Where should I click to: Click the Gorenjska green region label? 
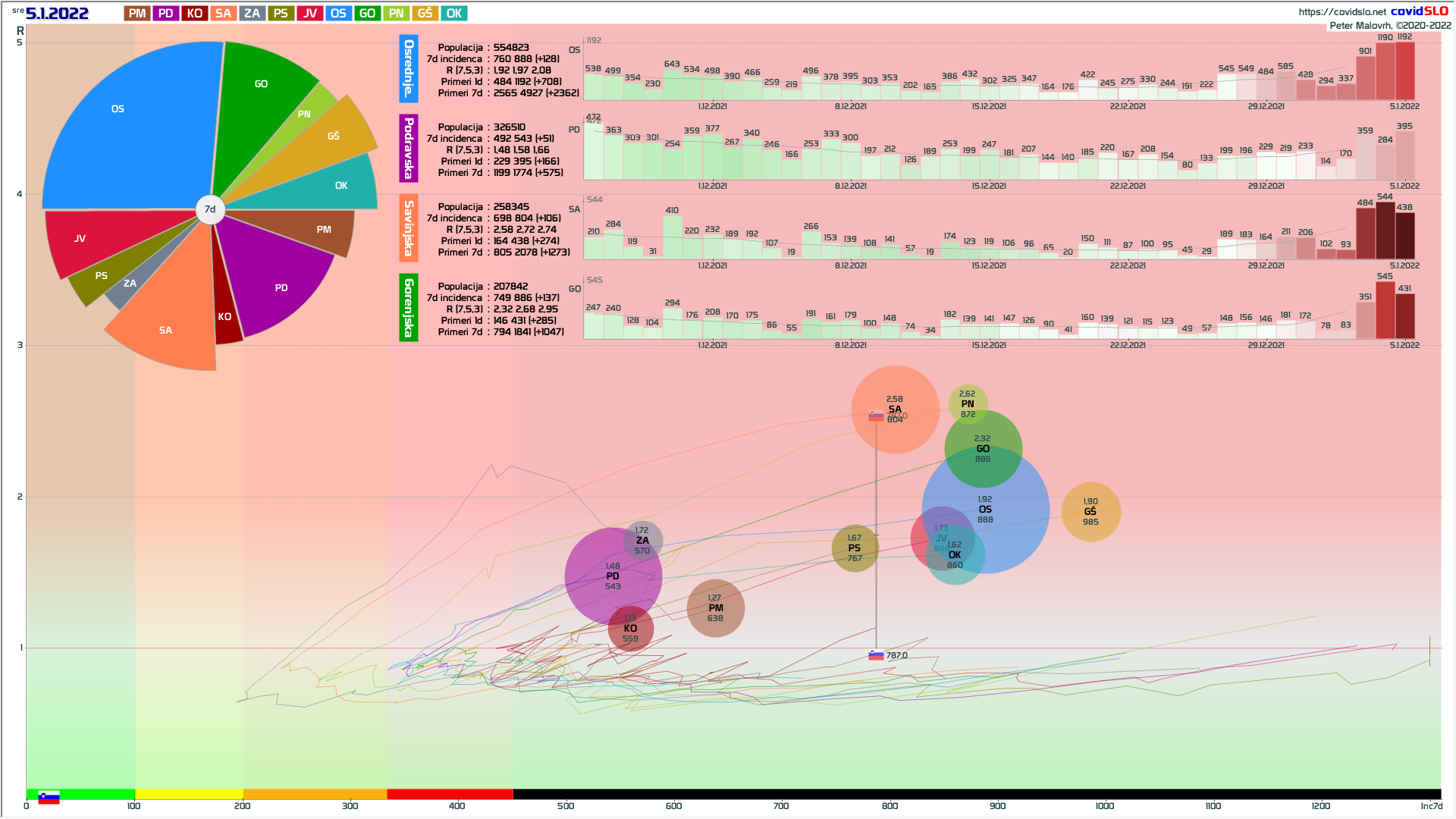[x=408, y=308]
